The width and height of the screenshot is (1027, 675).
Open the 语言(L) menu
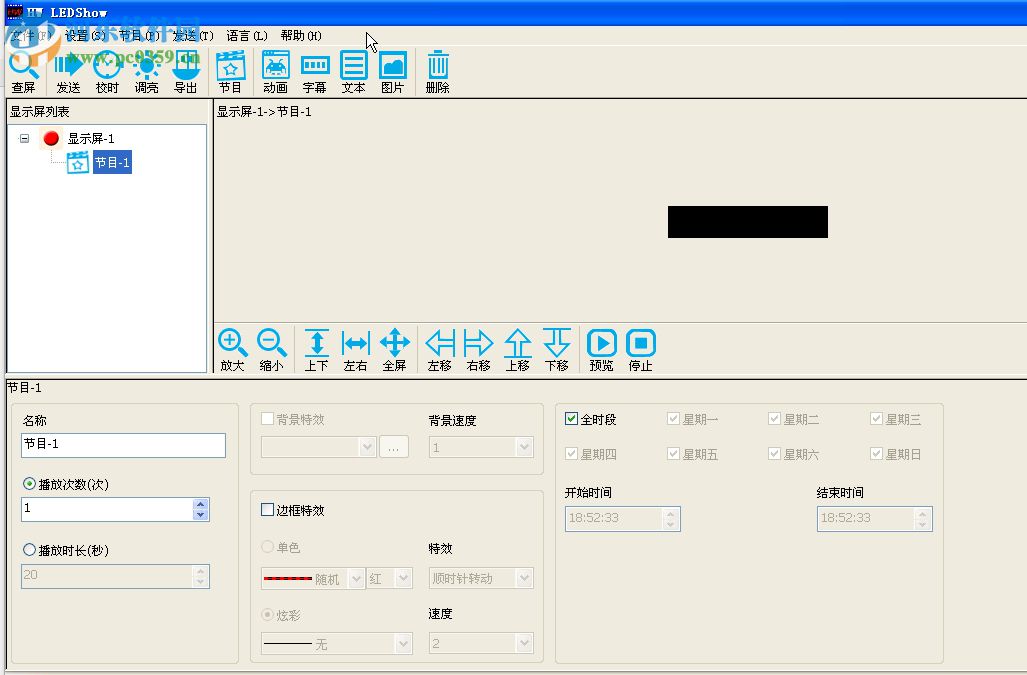point(245,36)
